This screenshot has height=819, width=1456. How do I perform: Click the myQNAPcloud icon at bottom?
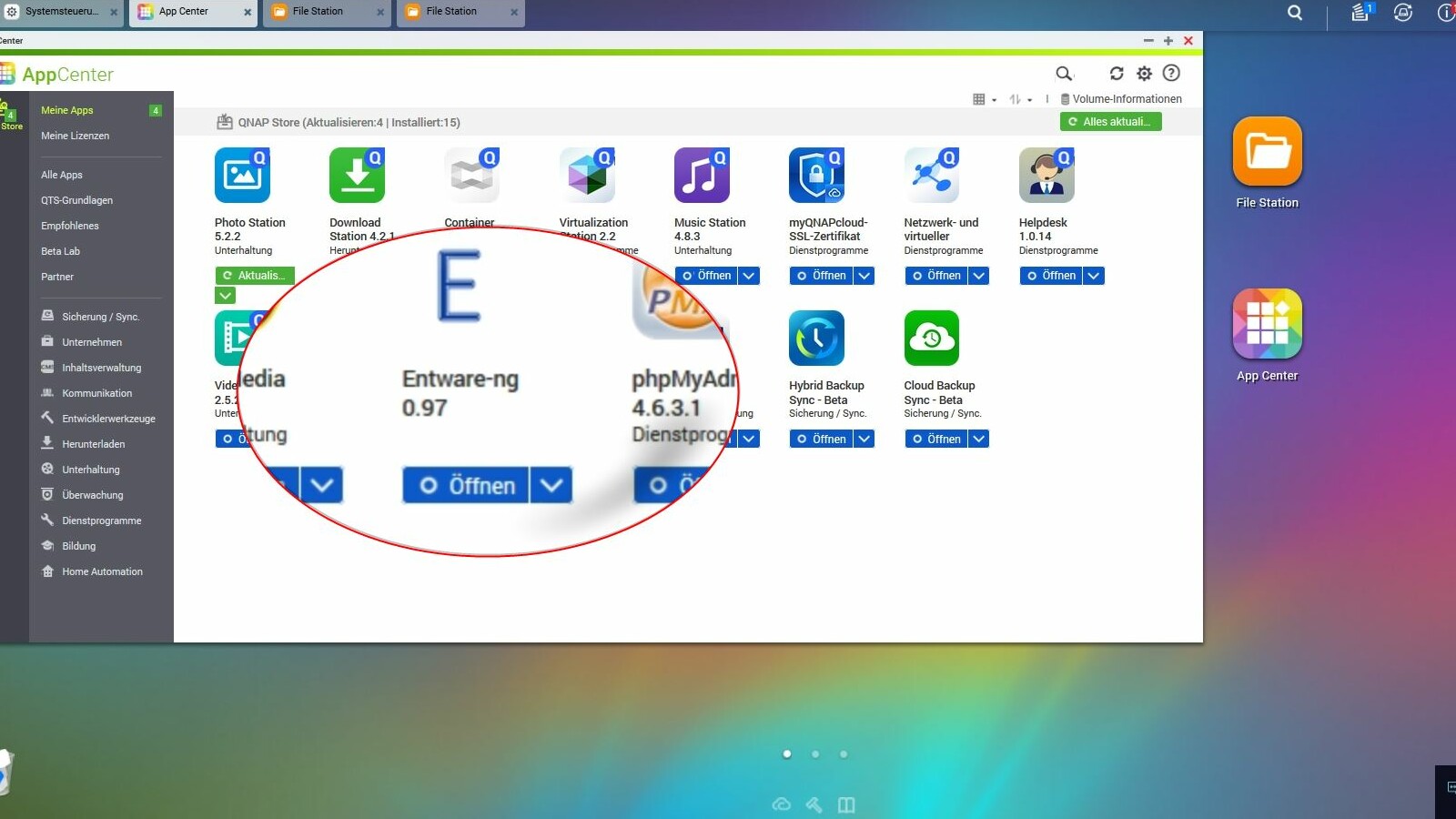781,804
